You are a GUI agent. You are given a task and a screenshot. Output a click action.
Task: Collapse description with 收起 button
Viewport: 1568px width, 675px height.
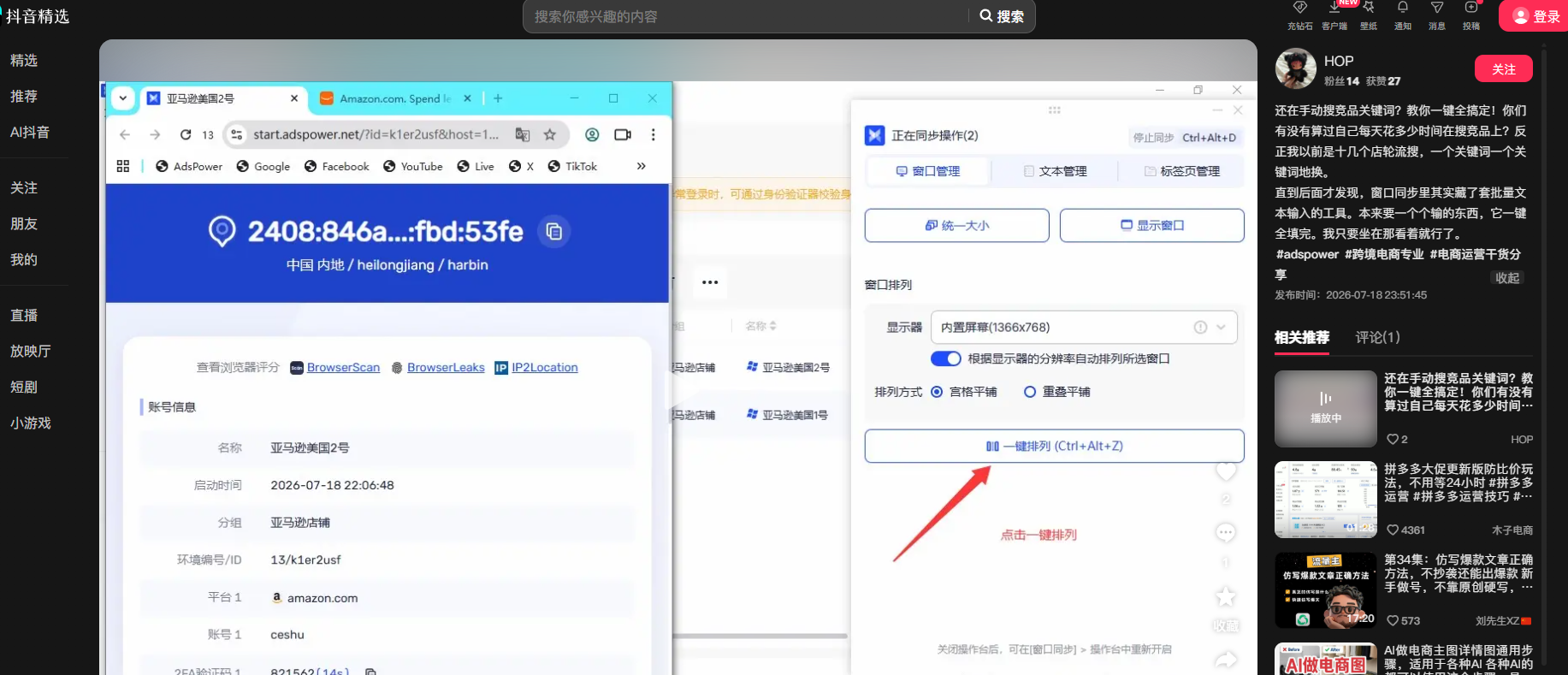pyautogui.click(x=1507, y=278)
